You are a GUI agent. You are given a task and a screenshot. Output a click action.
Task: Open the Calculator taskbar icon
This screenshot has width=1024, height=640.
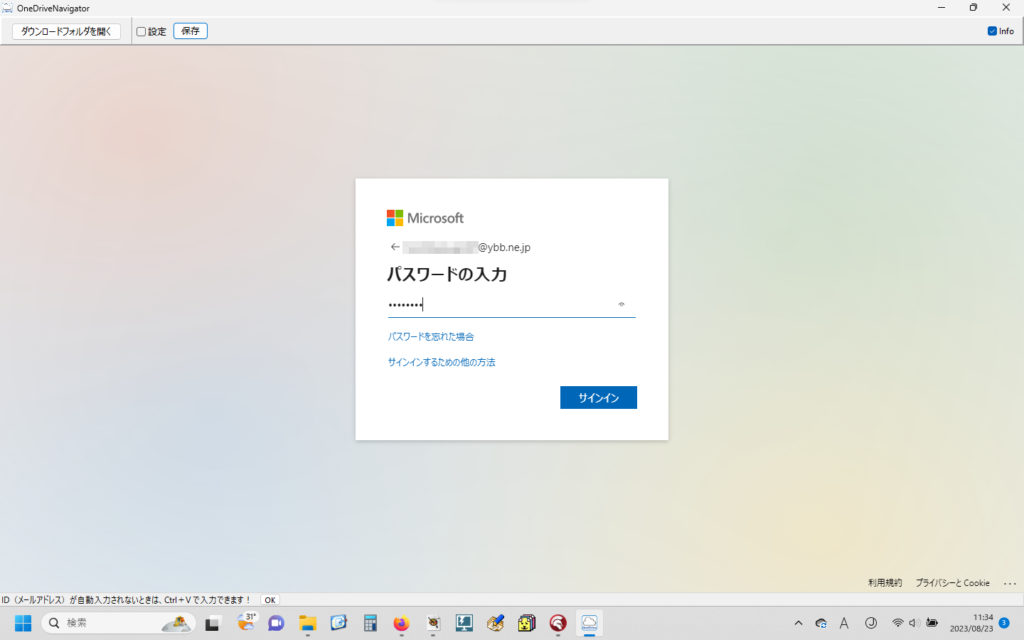click(370, 624)
